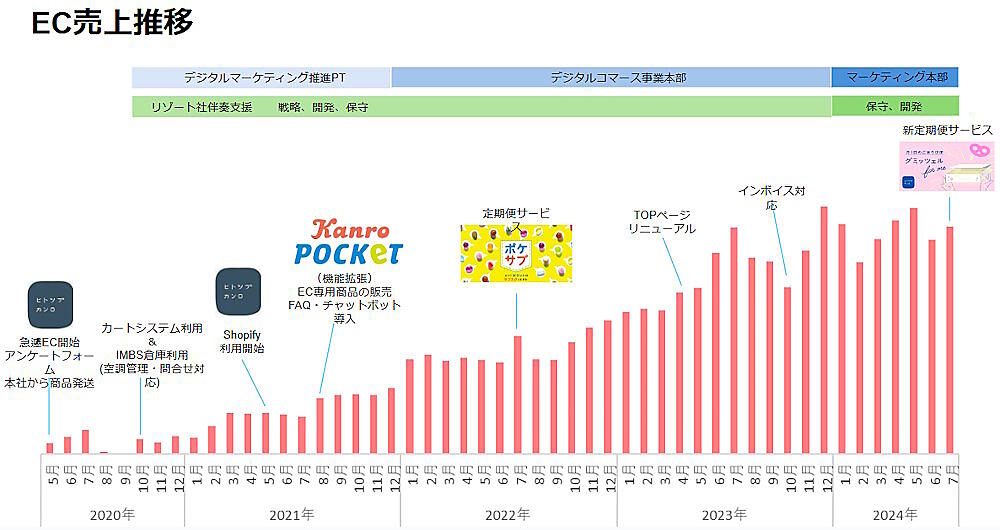
Task: Click the ヒトツブカンロ icon above Shopify
Action: click(238, 291)
